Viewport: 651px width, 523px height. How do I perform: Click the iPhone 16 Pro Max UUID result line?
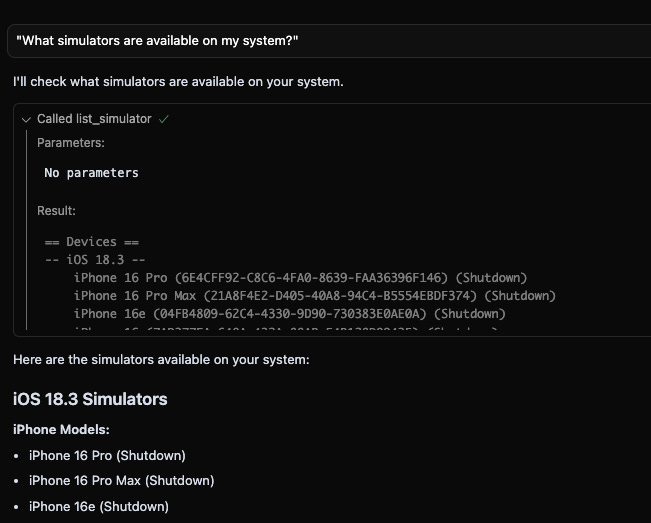click(x=315, y=296)
